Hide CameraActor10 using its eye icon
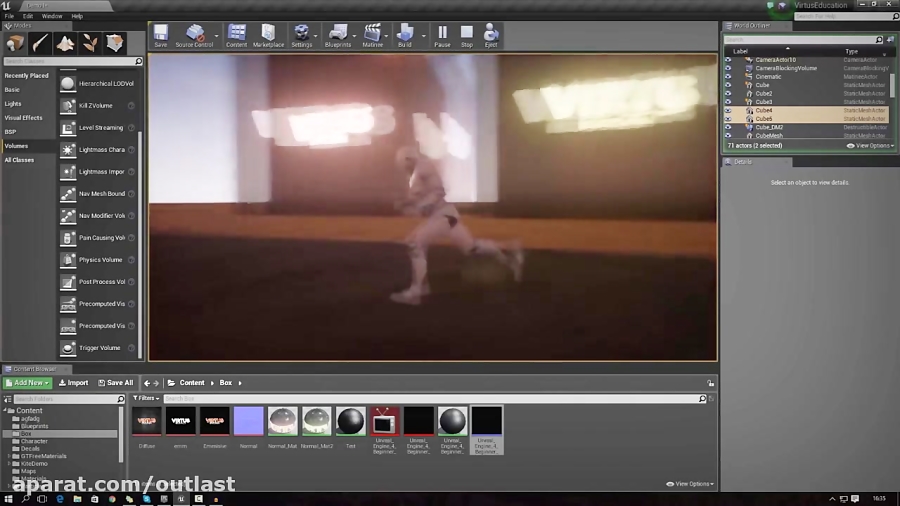900x506 pixels. pyautogui.click(x=728, y=60)
